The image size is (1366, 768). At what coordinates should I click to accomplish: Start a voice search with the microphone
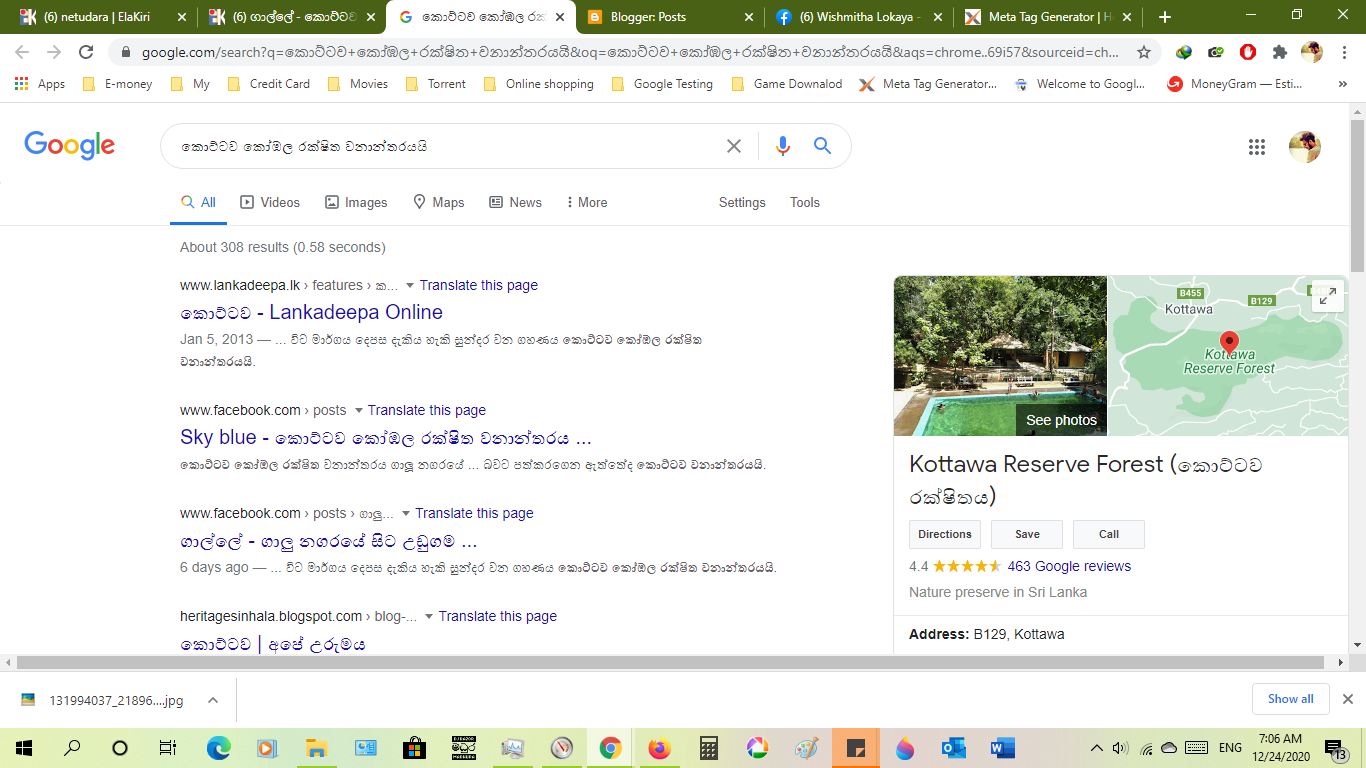coord(783,146)
